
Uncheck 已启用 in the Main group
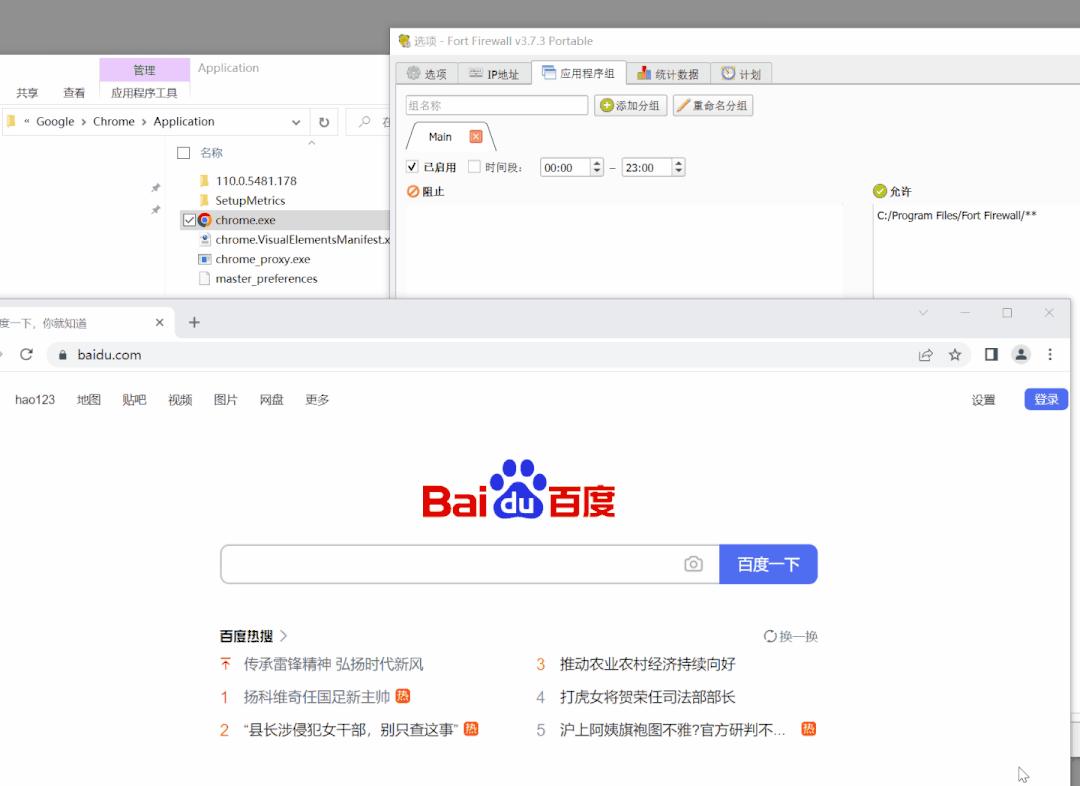[412, 167]
